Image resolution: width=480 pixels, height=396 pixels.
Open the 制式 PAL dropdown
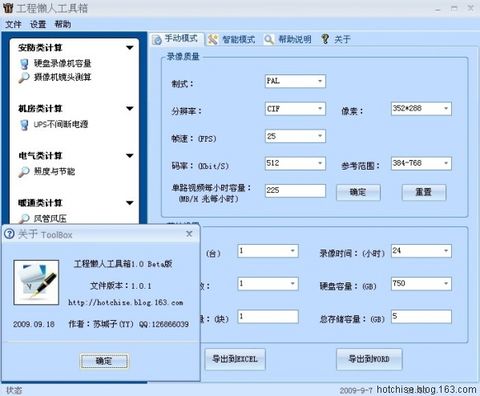coord(320,81)
